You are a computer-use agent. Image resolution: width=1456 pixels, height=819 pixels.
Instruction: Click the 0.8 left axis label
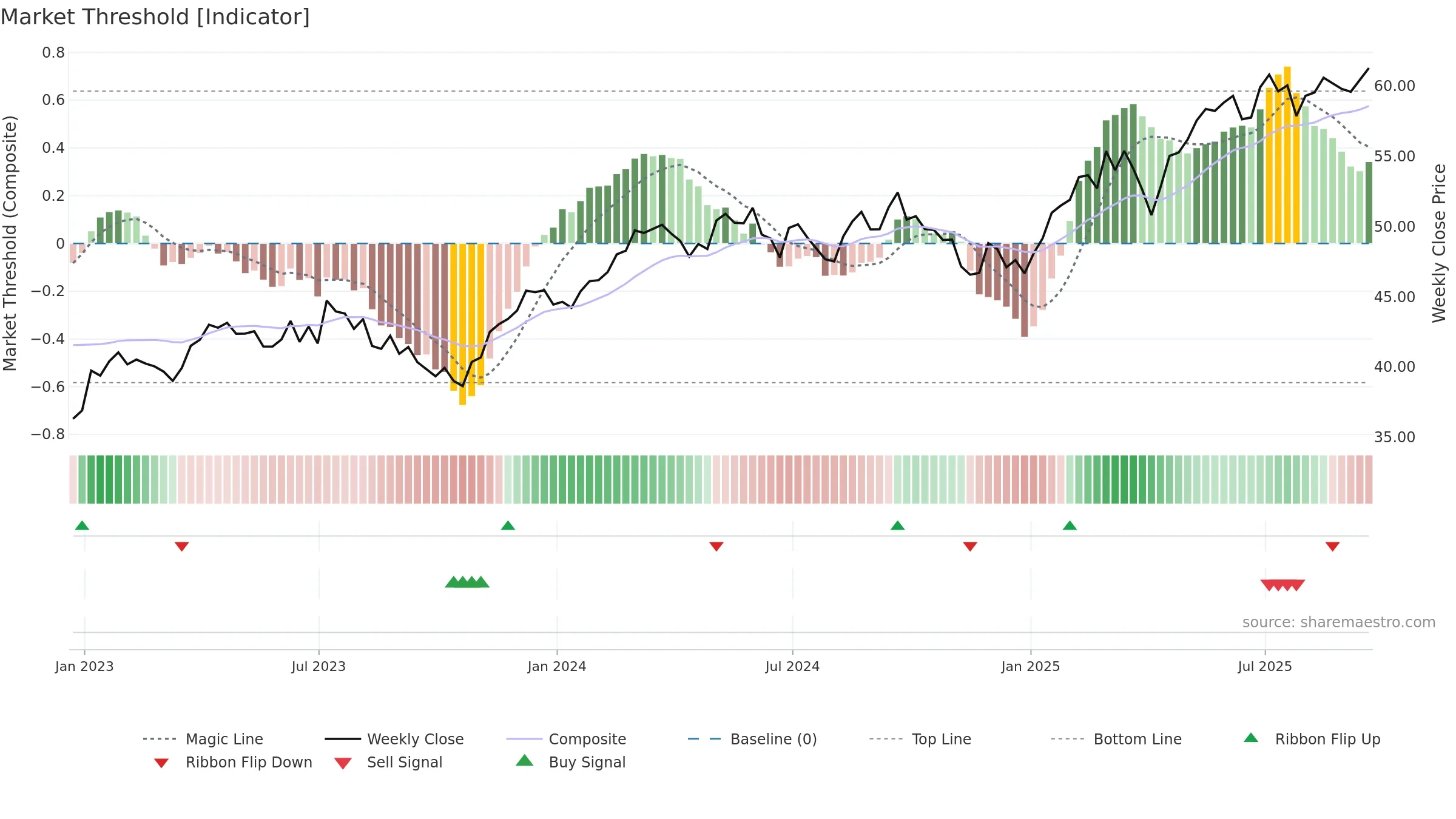click(x=53, y=53)
